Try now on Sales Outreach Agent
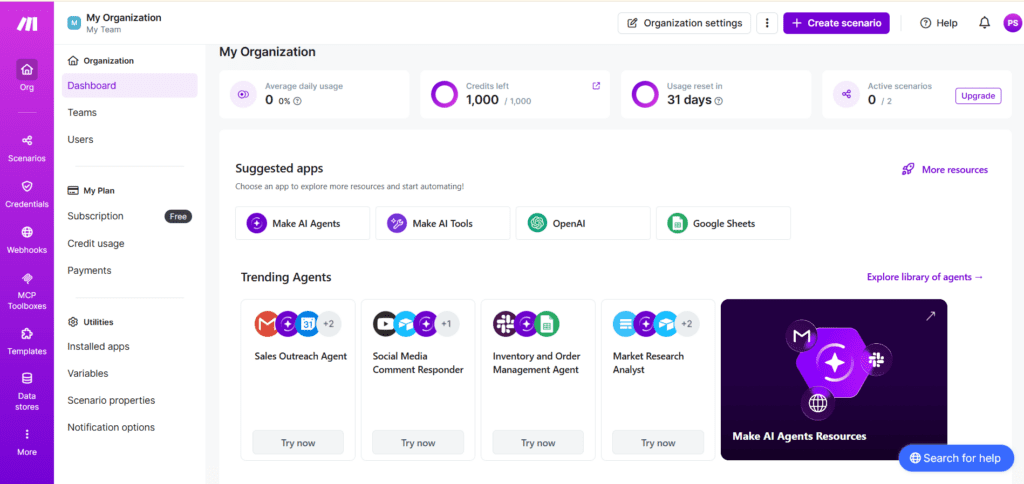Viewport: 1024px width, 484px height. [298, 443]
